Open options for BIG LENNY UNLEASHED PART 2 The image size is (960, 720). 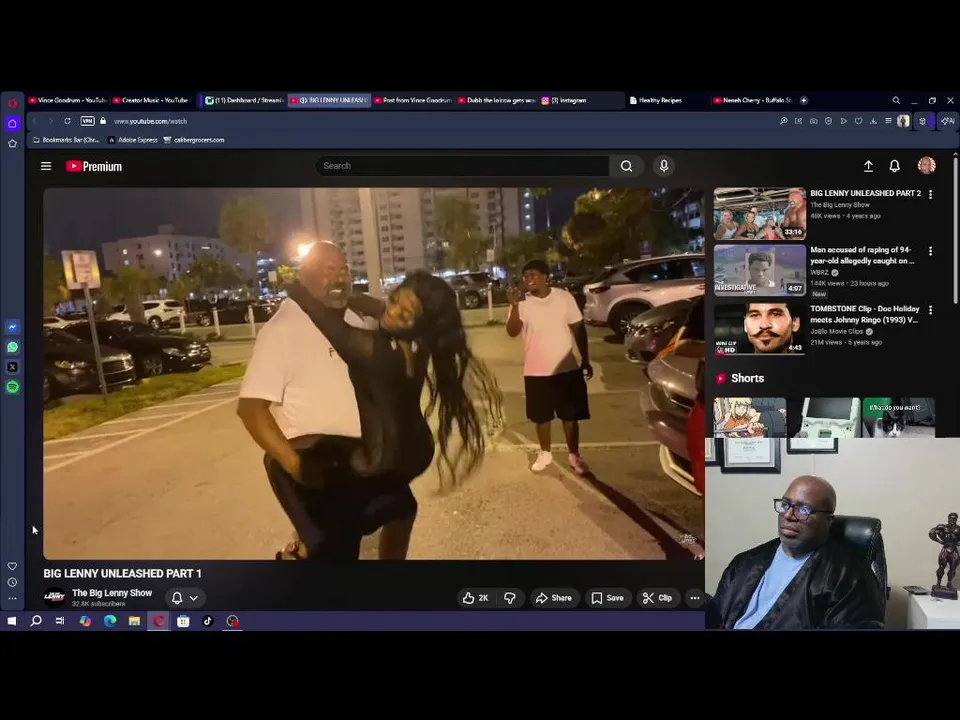click(x=931, y=195)
